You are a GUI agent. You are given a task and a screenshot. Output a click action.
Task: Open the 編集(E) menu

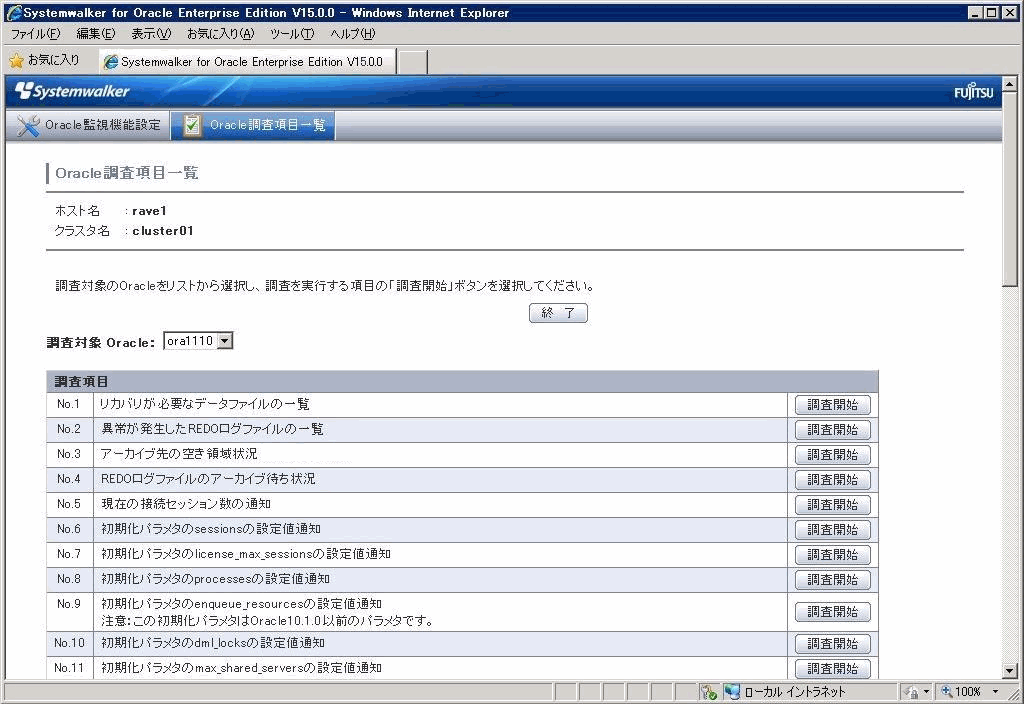click(x=95, y=33)
